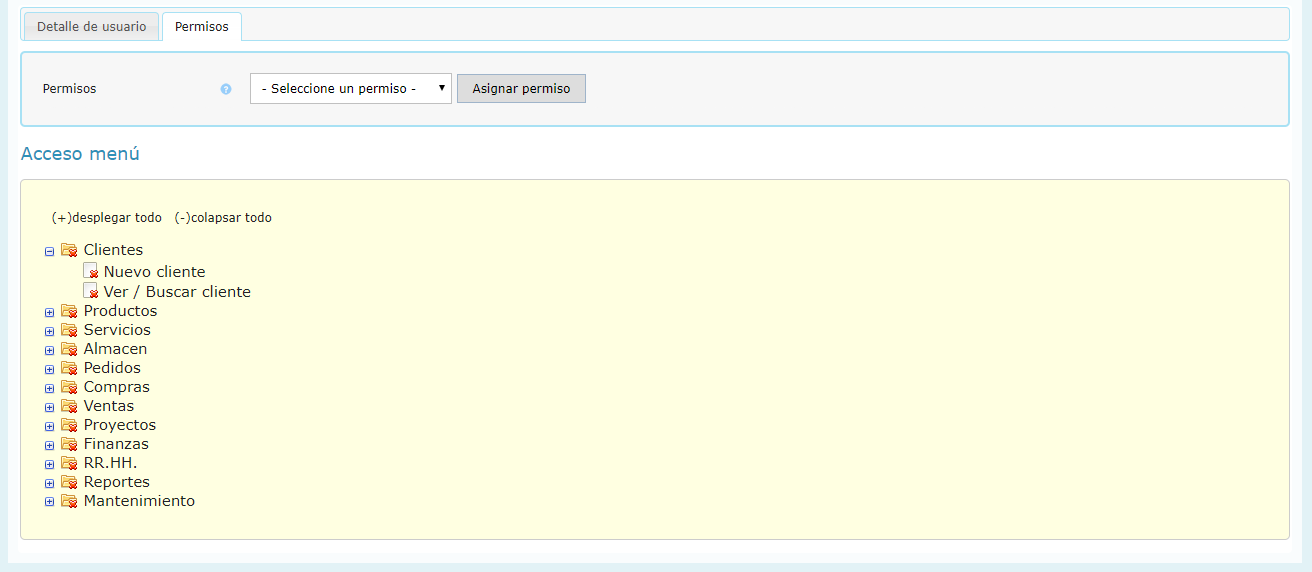Collapse the Clientes tree node
This screenshot has height=572, width=1312.
coord(49,252)
